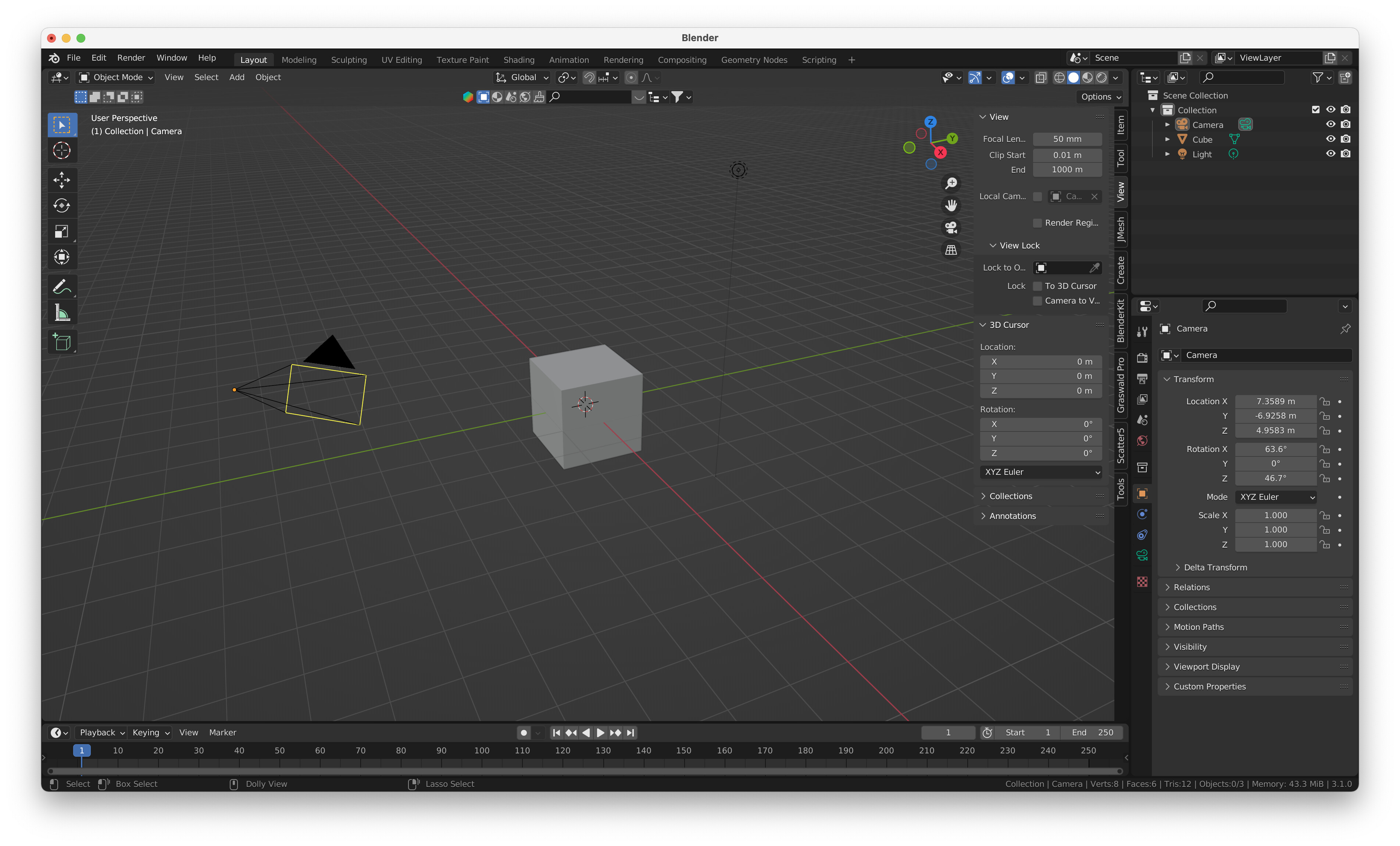
Task: Play animation forward
Action: [x=601, y=732]
